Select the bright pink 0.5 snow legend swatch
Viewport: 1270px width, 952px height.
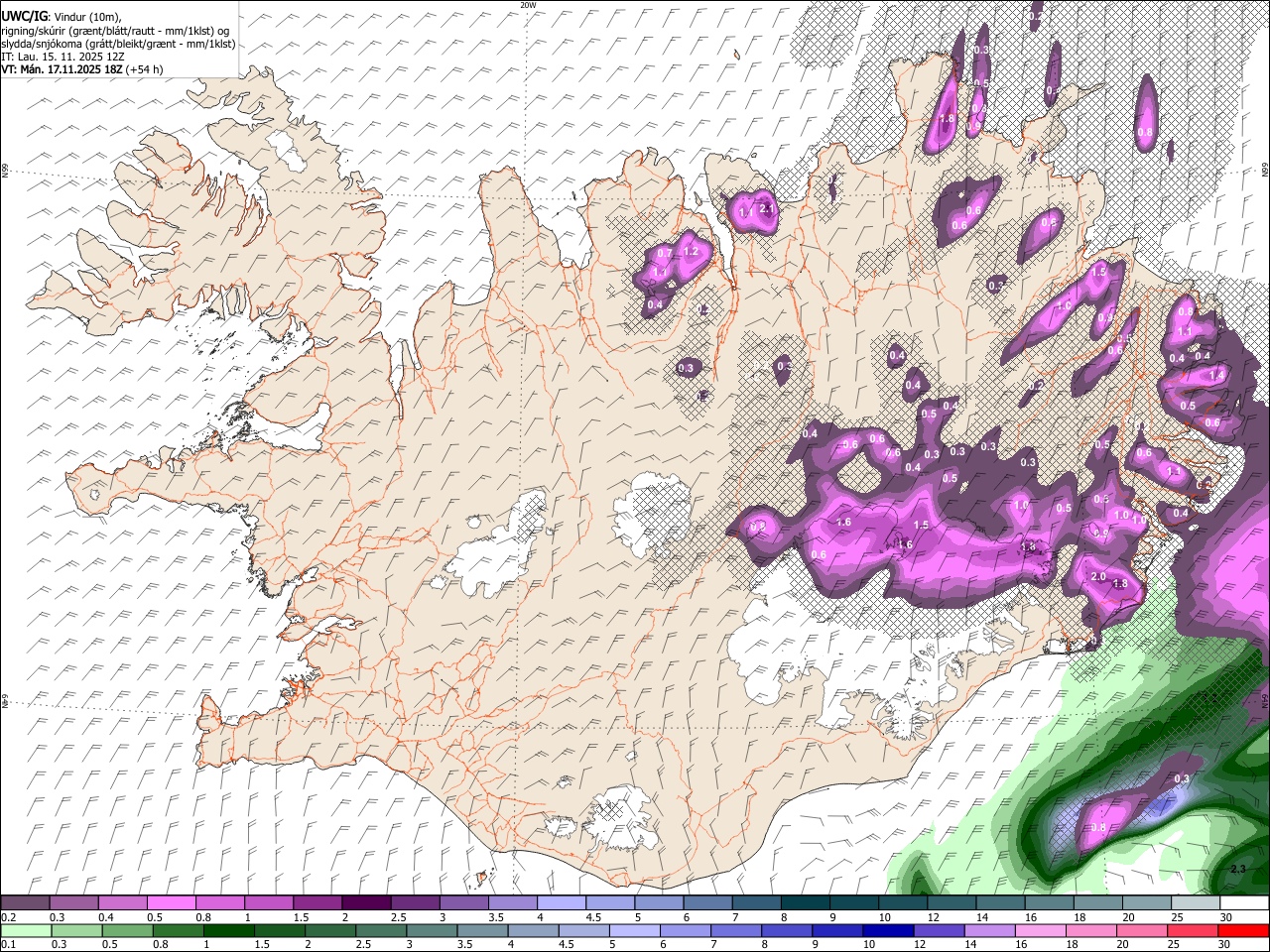click(x=171, y=902)
